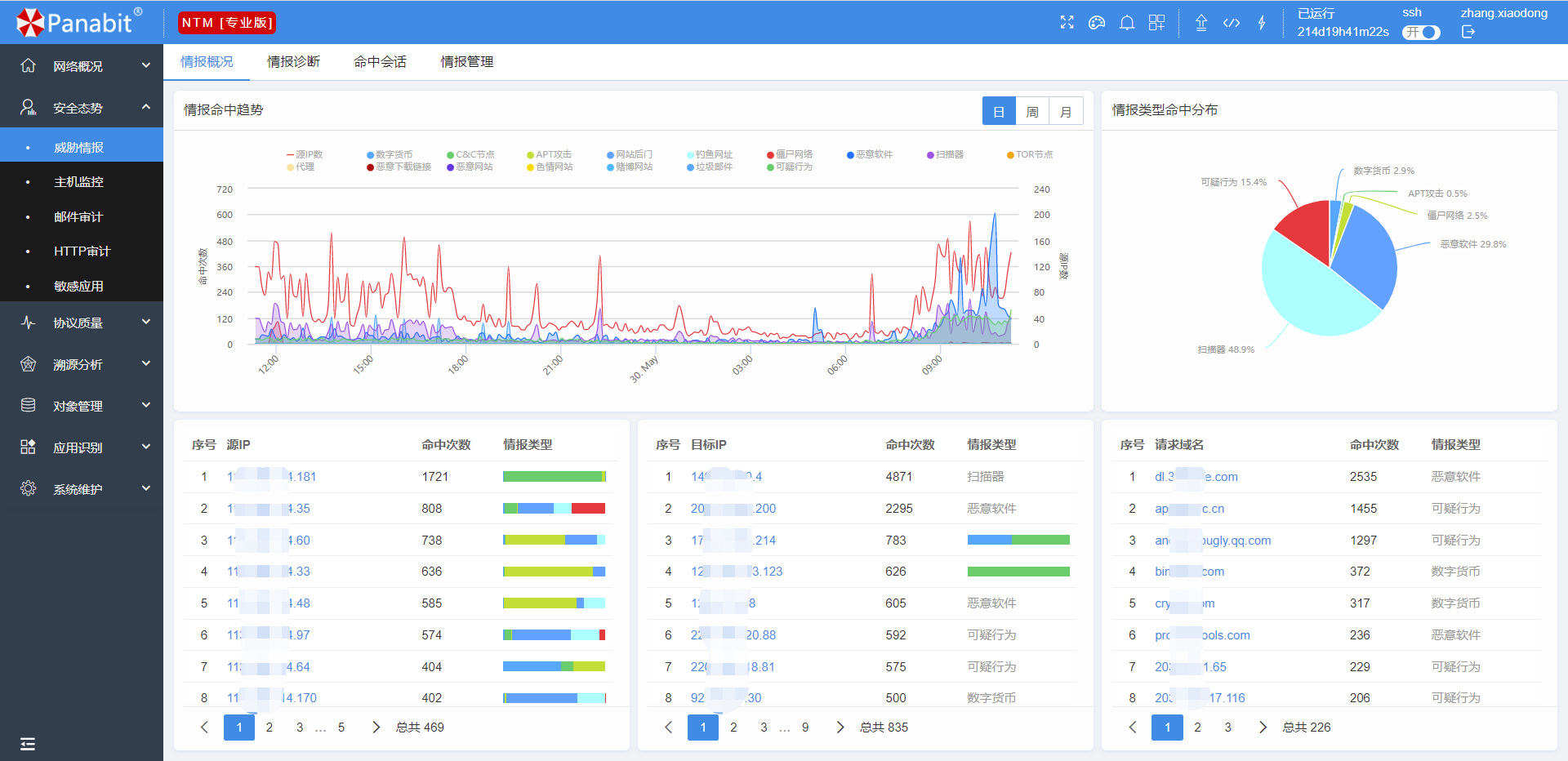Collapse the sidebar with the bottom menu icon
The height and width of the screenshot is (761, 1568).
28,744
